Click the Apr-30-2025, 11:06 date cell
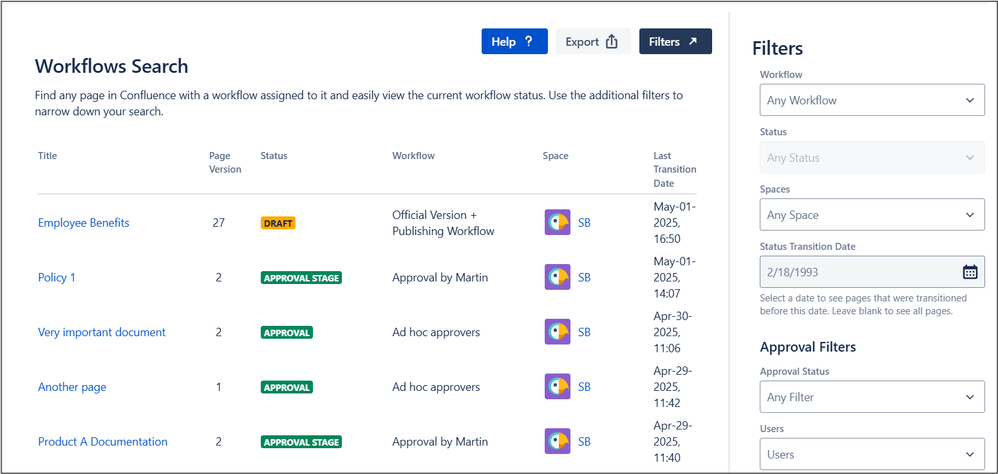 (x=674, y=332)
